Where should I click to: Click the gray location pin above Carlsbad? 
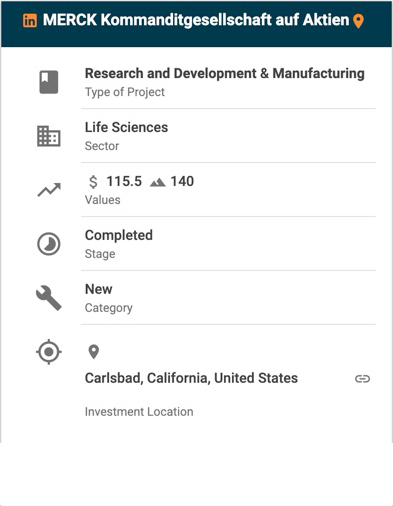[94, 352]
